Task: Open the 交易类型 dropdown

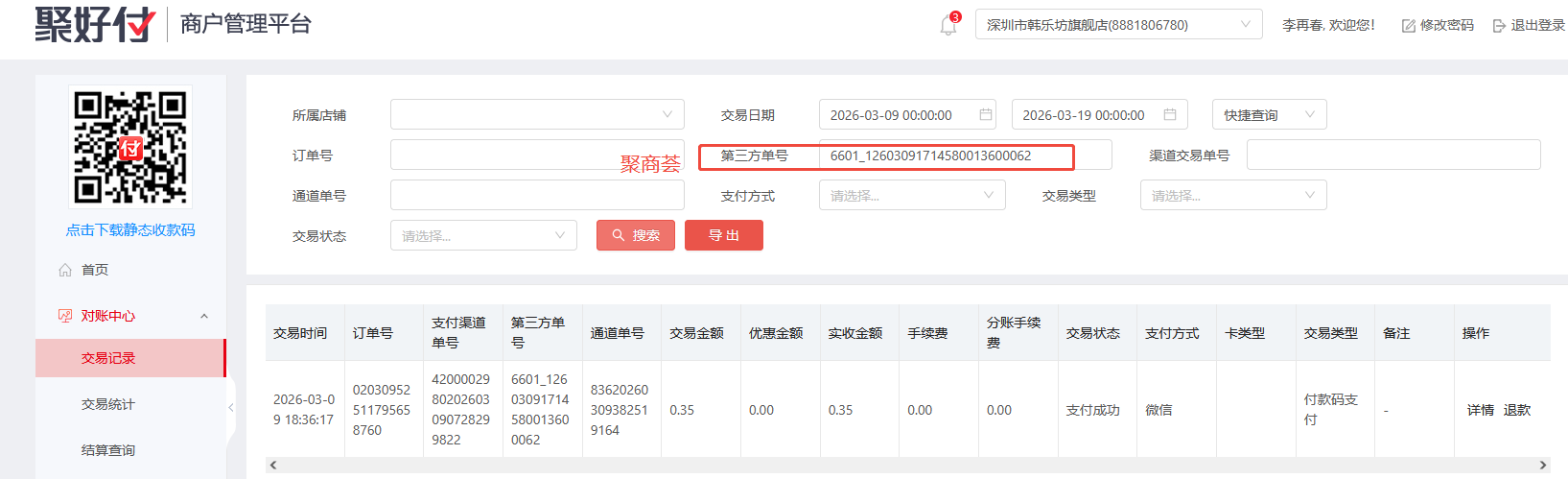Action: coord(1233,195)
